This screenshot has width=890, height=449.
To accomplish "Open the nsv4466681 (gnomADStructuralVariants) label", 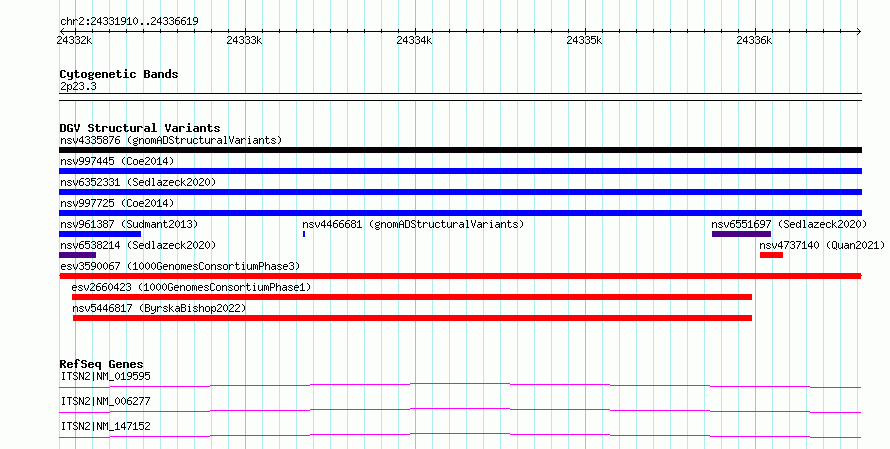I will click(x=413, y=224).
